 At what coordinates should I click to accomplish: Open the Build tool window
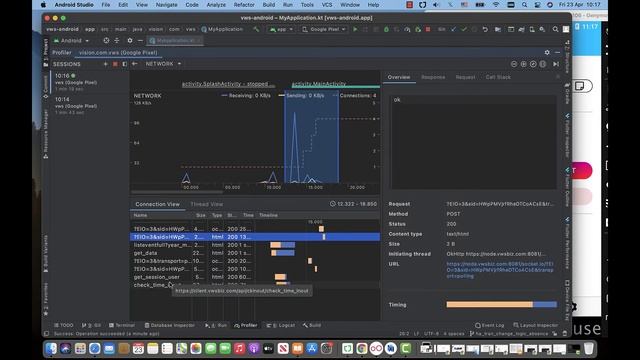[312, 325]
